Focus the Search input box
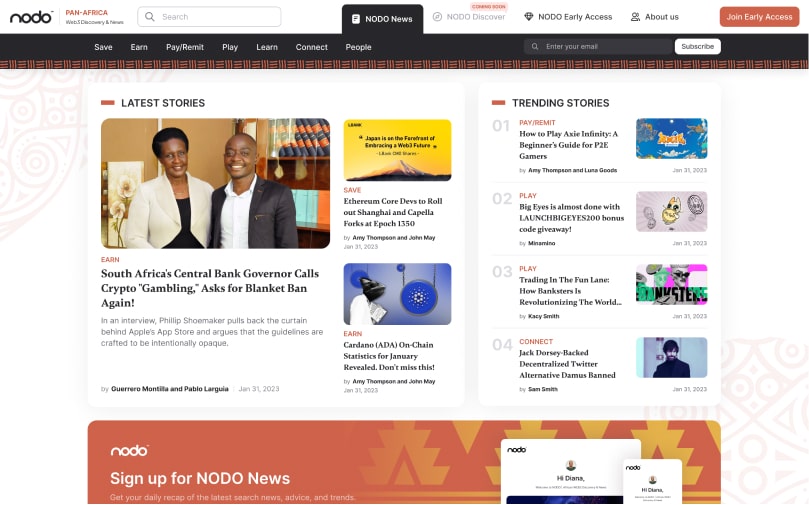The width and height of the screenshot is (809, 505). click(x=217, y=17)
